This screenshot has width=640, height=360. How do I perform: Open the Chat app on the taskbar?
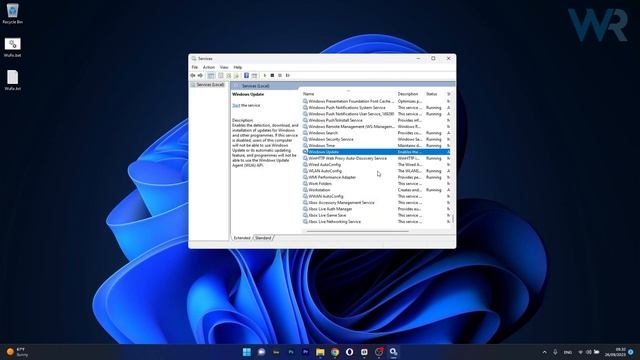click(x=261, y=352)
